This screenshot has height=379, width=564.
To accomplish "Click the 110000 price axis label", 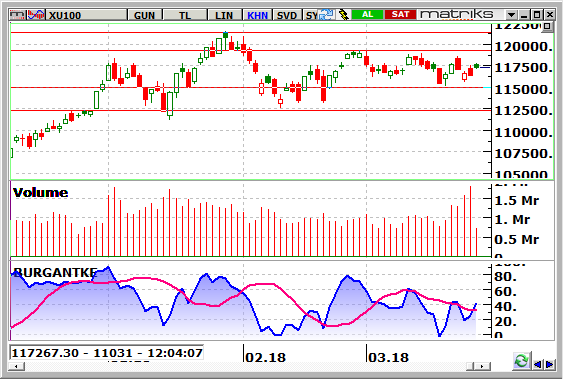I will coord(524,132).
